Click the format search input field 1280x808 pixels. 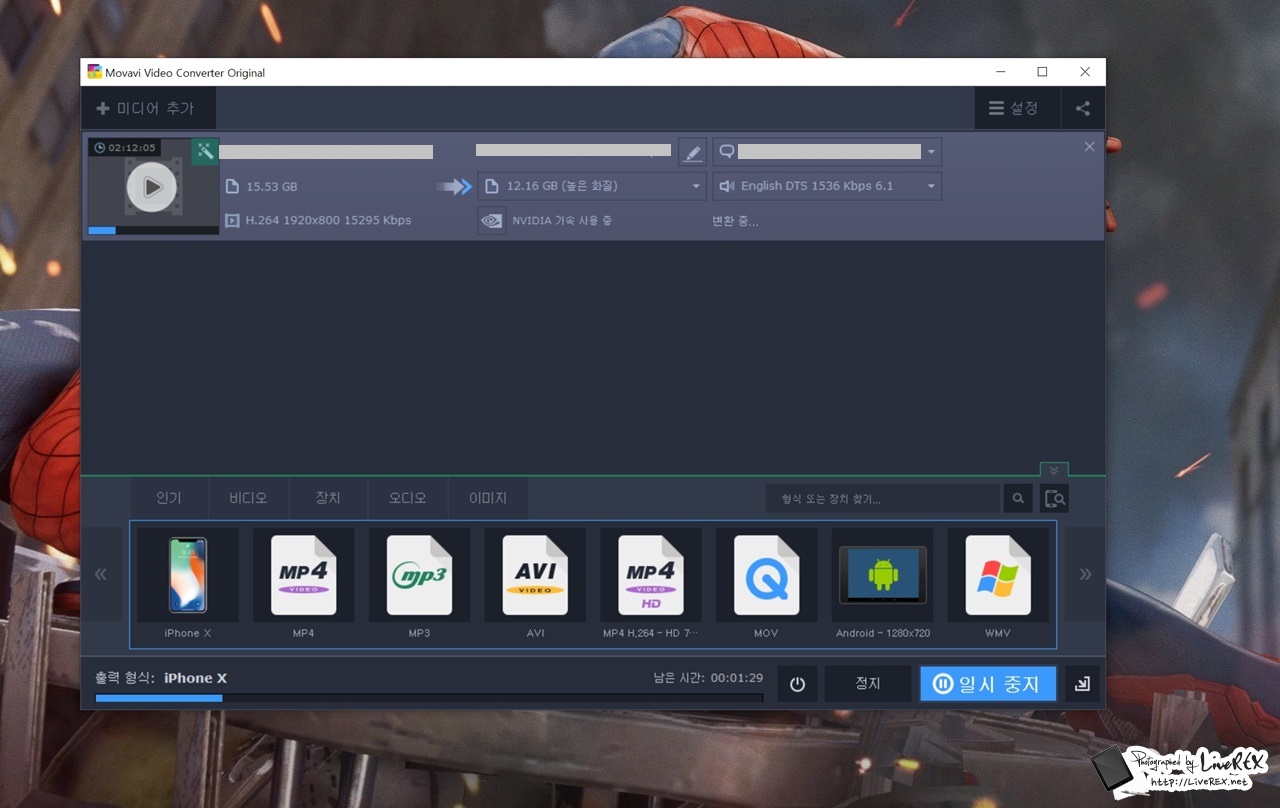click(x=883, y=498)
